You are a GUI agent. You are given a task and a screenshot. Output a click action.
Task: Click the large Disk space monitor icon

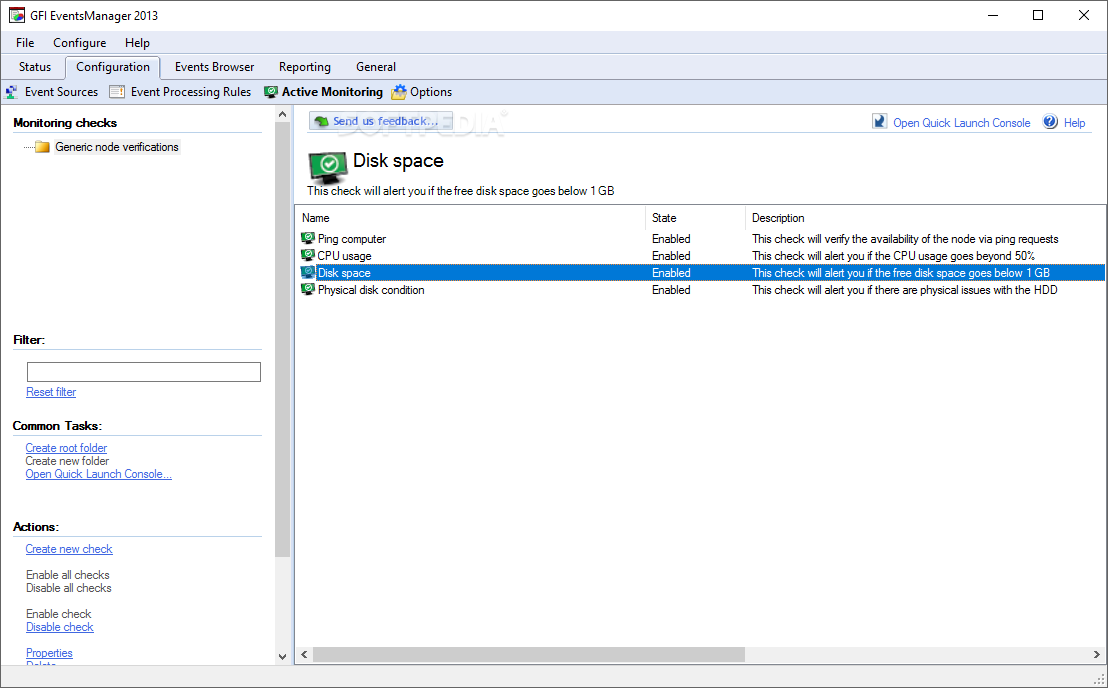328,167
